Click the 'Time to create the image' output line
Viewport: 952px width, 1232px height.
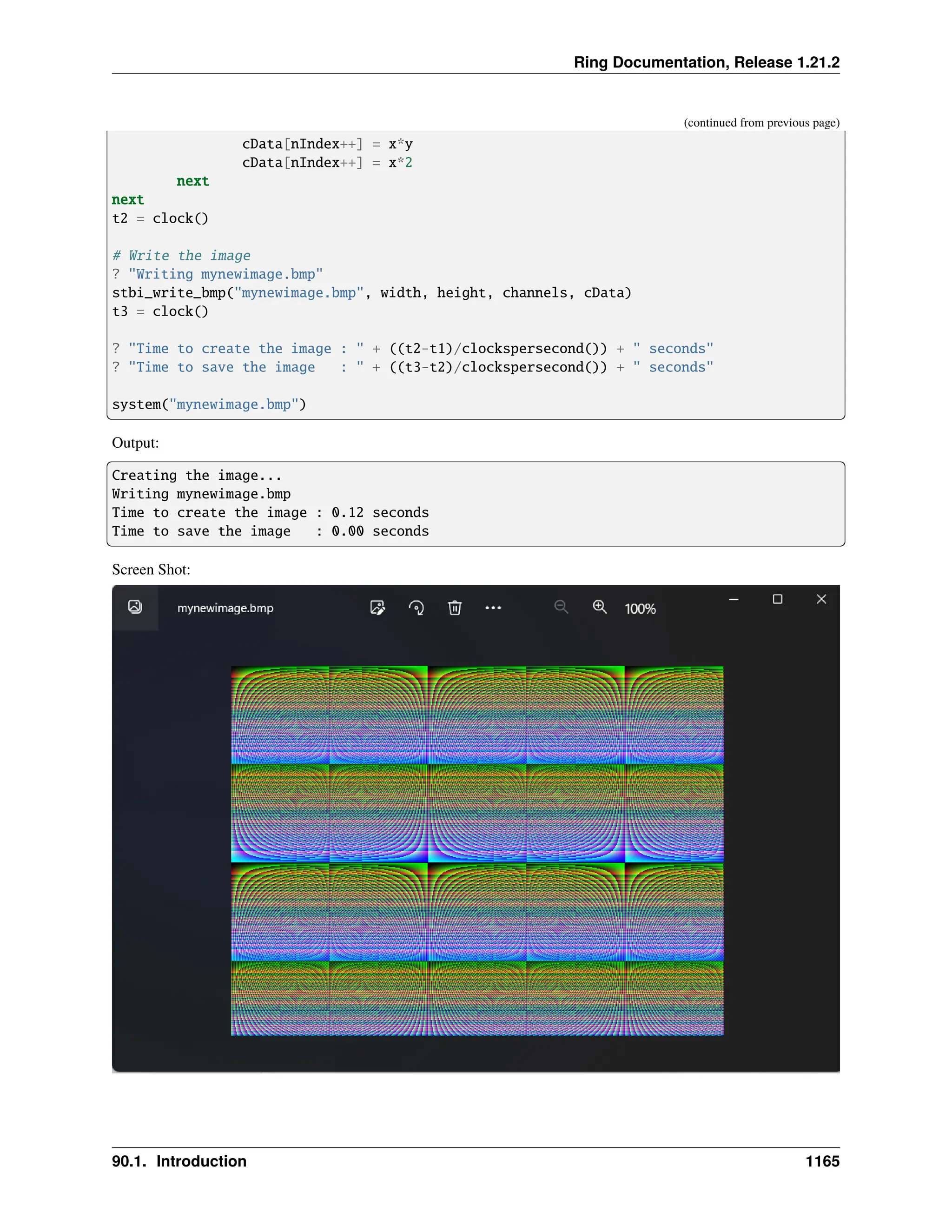[270, 512]
